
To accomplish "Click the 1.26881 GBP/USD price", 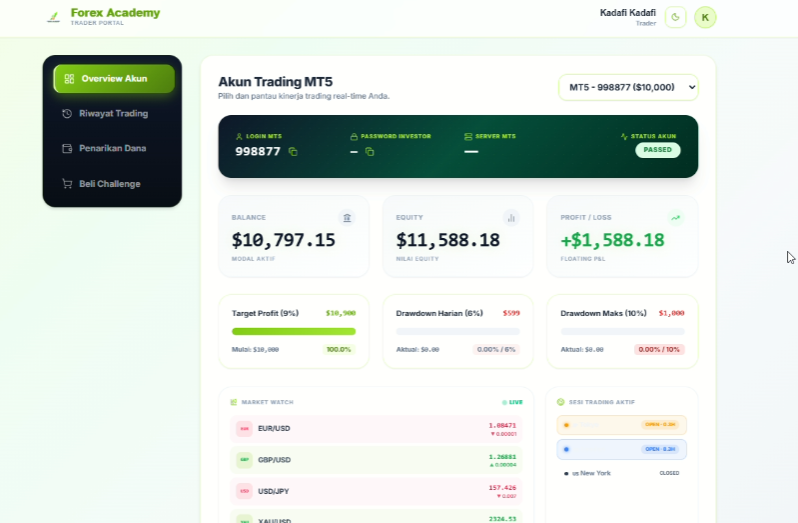I will click(x=502, y=457).
